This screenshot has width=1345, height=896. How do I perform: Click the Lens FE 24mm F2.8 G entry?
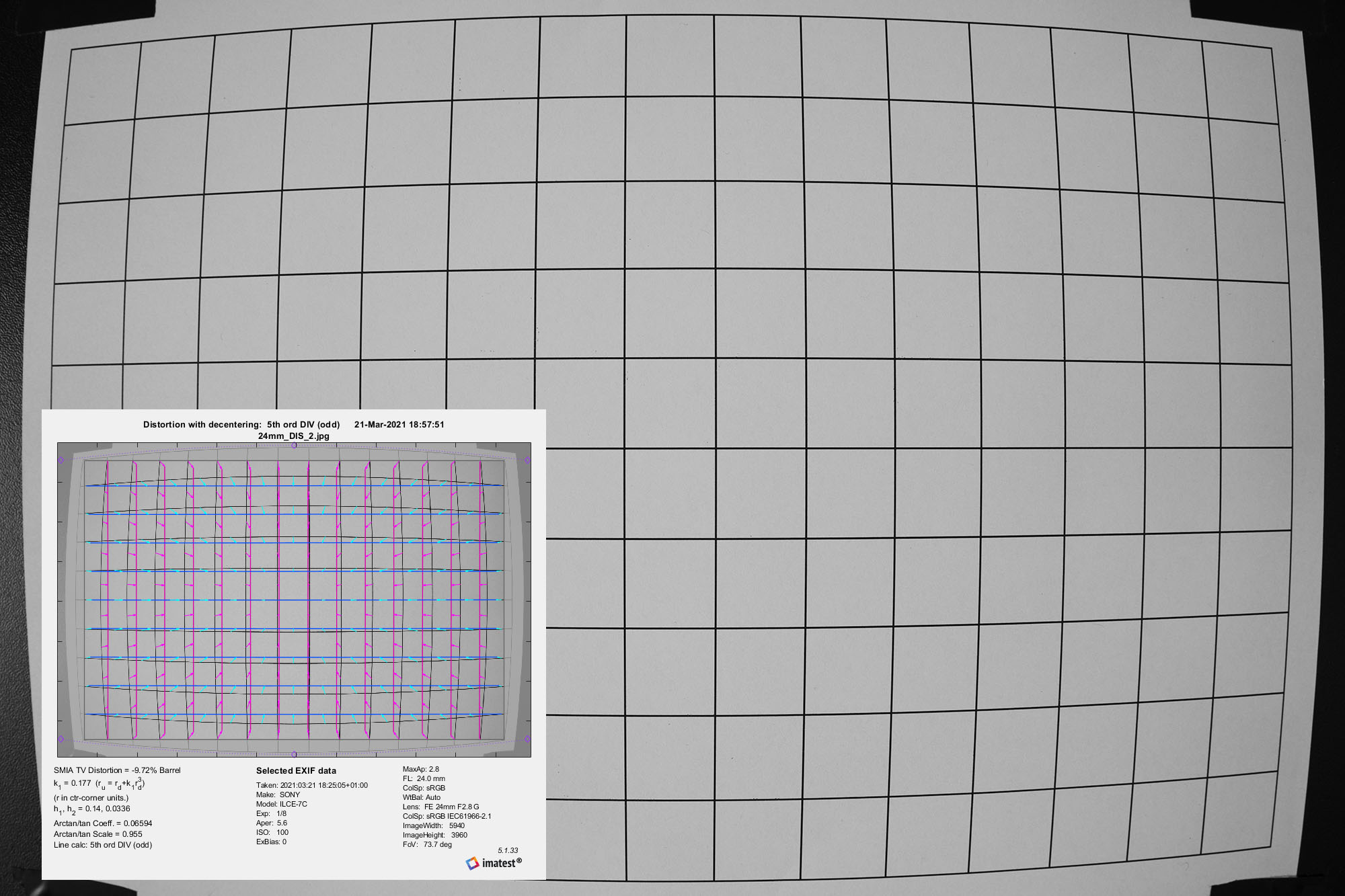point(441,807)
